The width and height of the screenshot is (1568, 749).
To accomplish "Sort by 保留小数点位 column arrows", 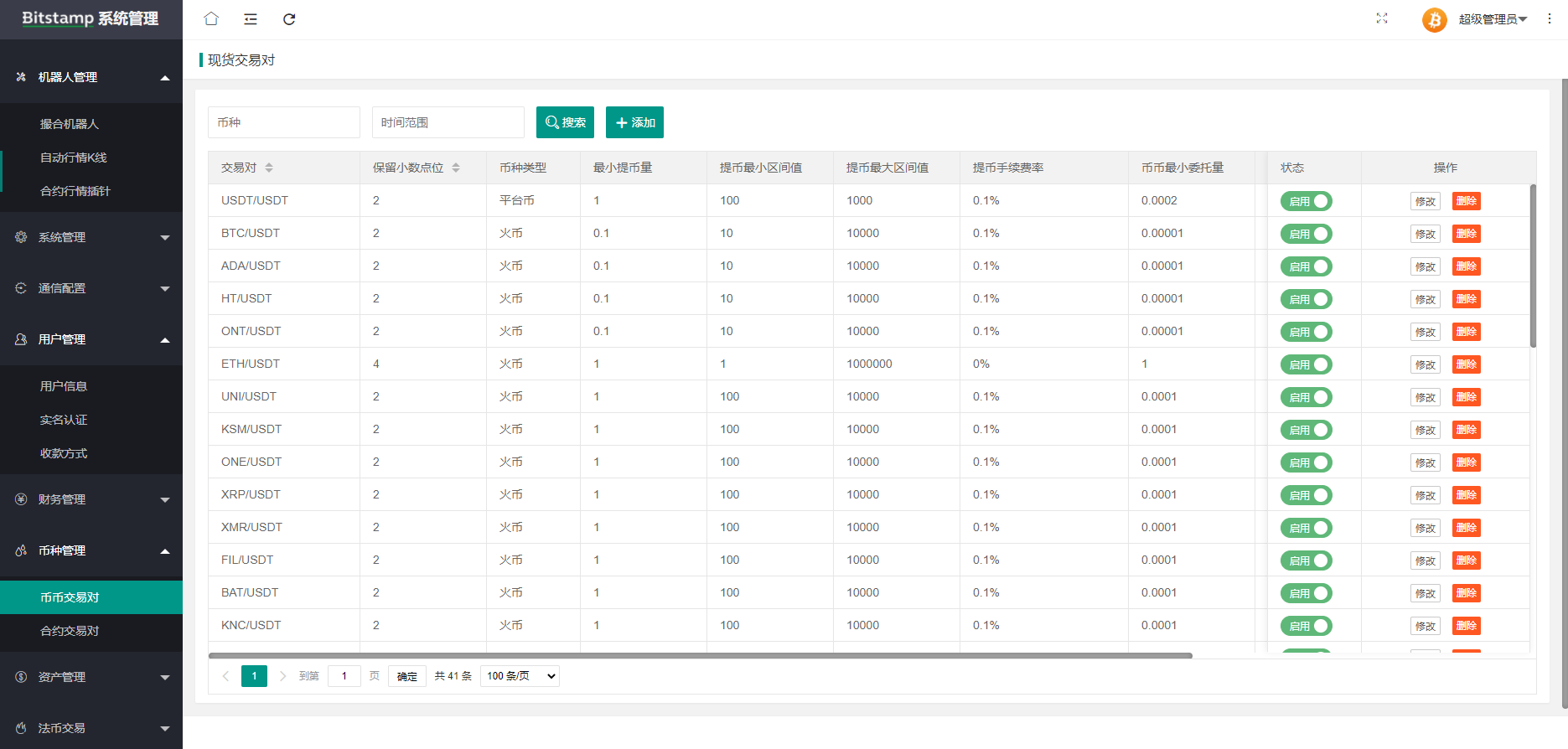I will (x=456, y=168).
